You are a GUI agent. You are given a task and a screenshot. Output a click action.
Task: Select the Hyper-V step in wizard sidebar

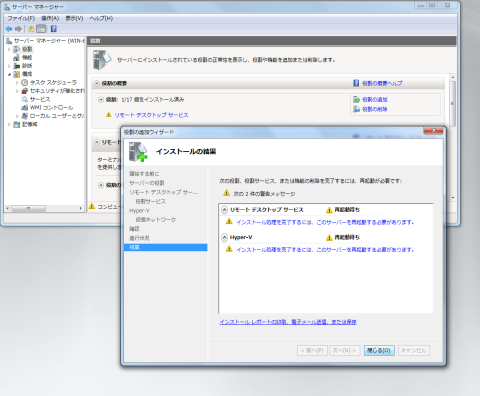[139, 211]
